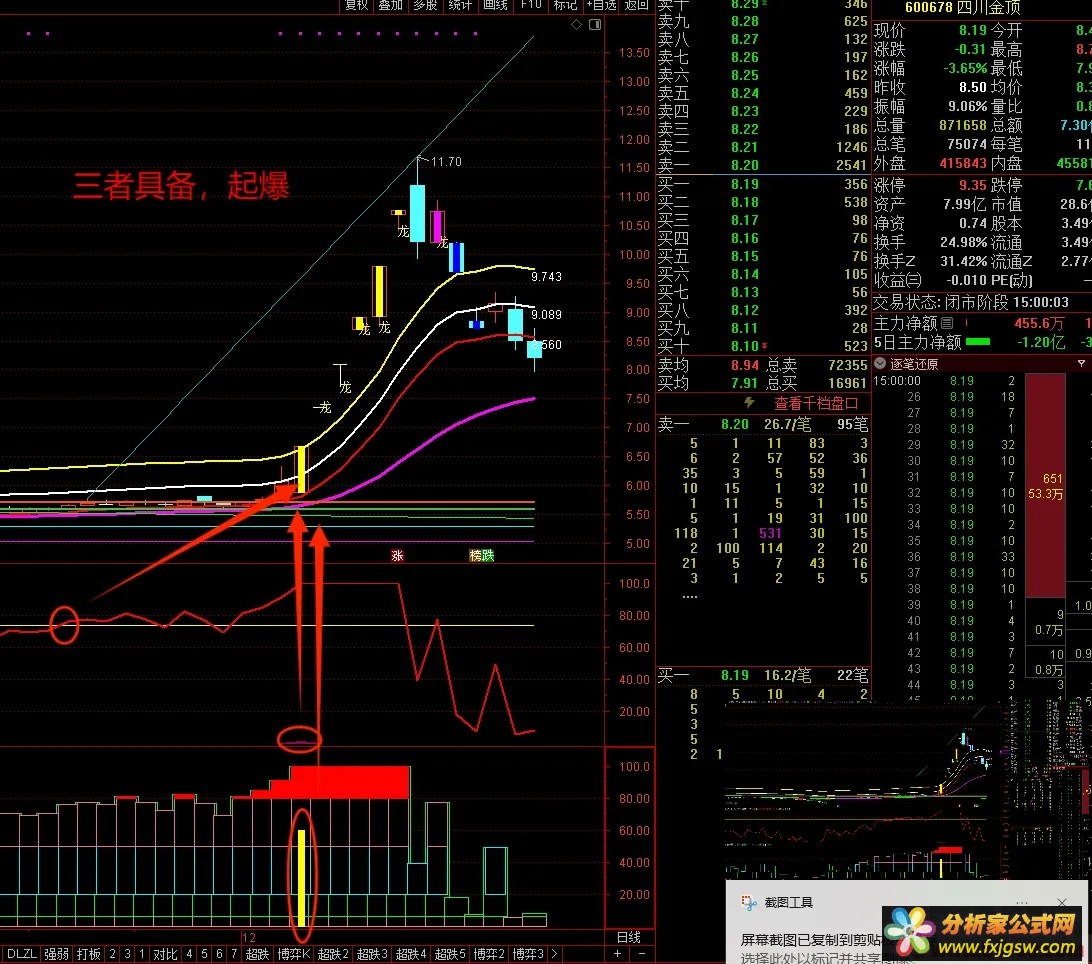Click the 标记 mark button
Image resolution: width=1092 pixels, height=964 pixels.
(565, 6)
